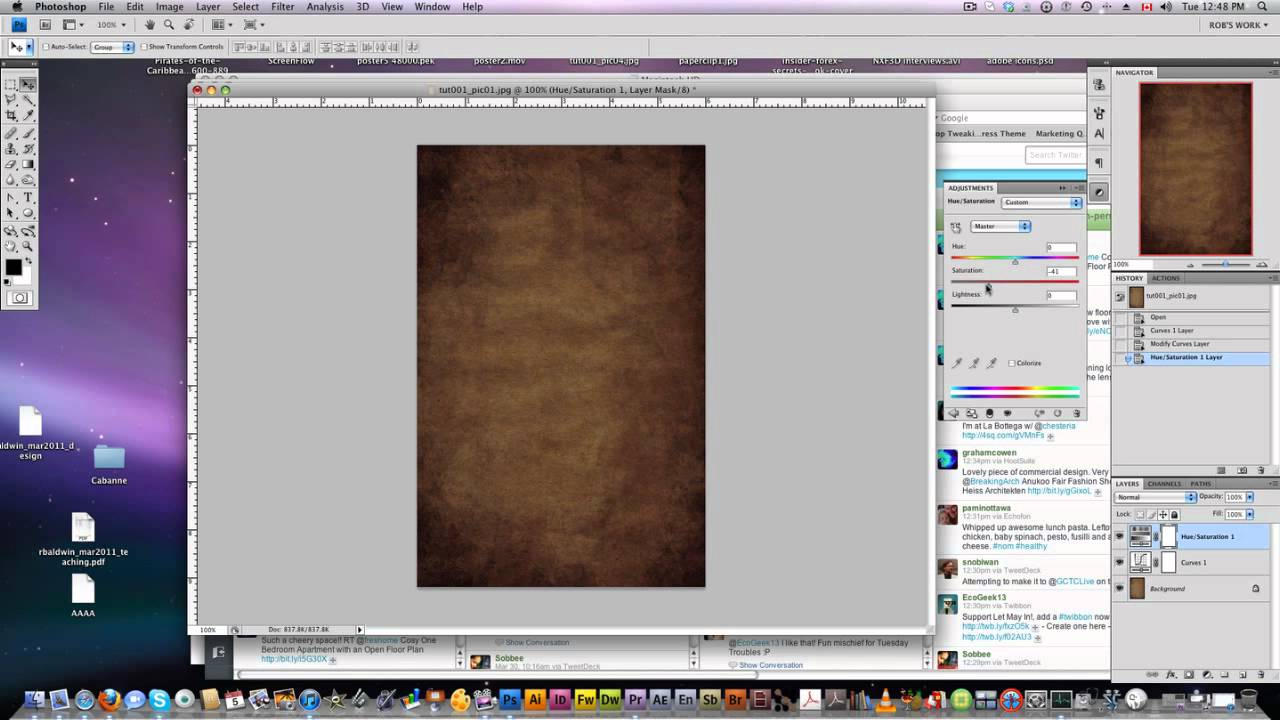The height and width of the screenshot is (720, 1280).
Task: Select the Lasso tool
Action: 11,101
